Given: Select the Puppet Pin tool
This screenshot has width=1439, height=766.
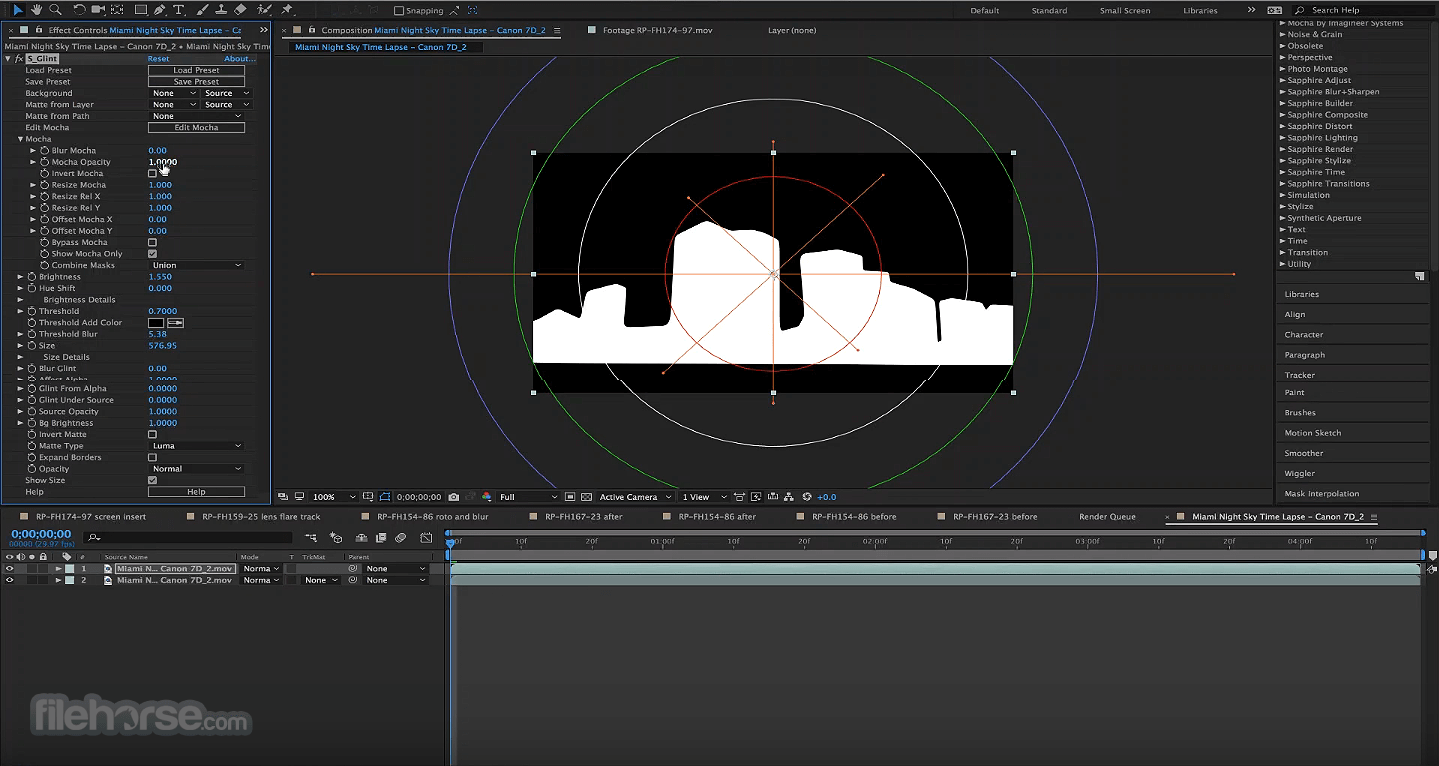Looking at the screenshot, I should click(x=287, y=10).
